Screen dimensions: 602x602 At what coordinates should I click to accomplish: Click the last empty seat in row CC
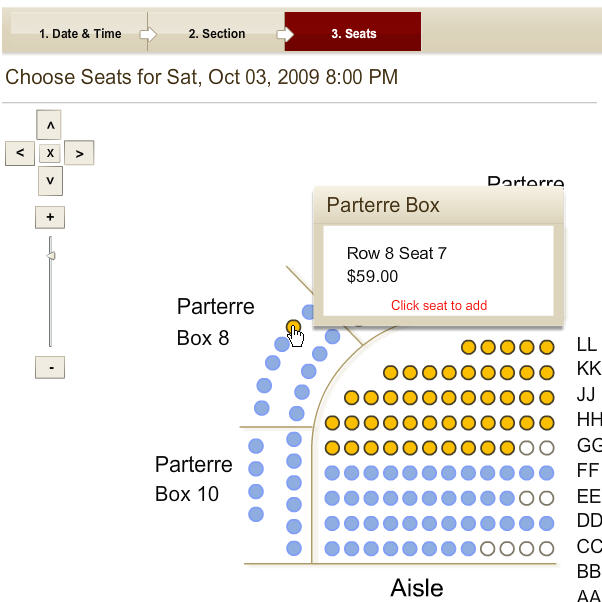[x=546, y=549]
